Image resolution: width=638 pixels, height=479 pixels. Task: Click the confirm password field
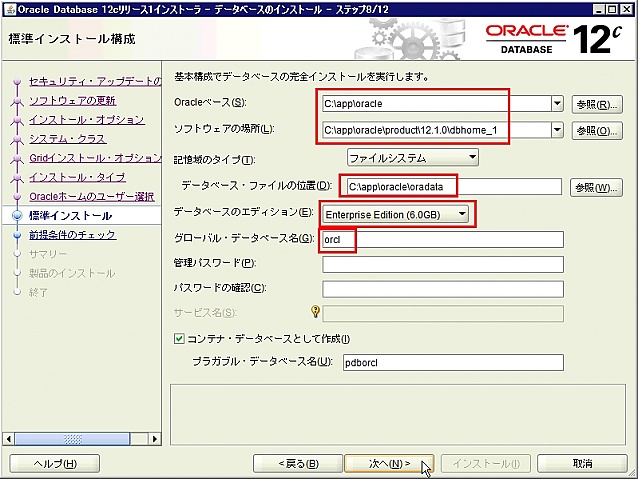click(x=443, y=289)
